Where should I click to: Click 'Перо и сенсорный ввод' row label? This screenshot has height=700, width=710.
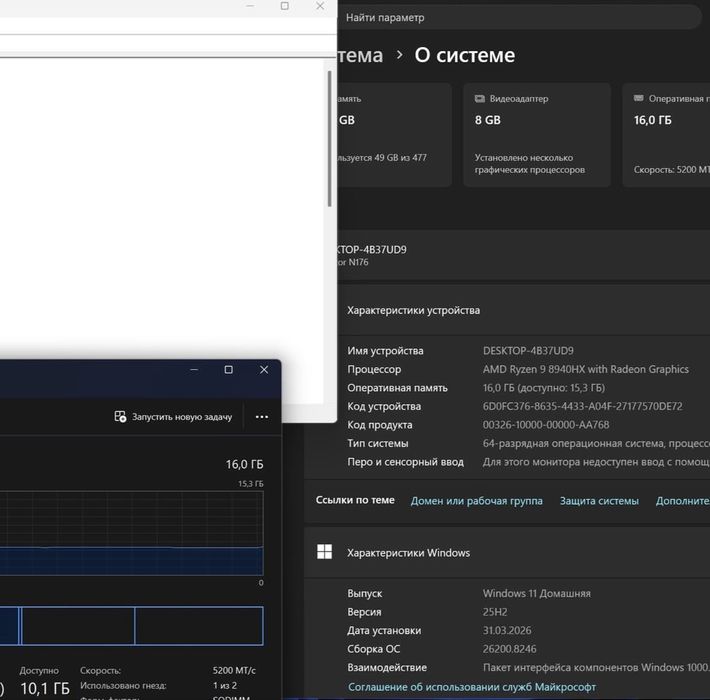pos(405,462)
